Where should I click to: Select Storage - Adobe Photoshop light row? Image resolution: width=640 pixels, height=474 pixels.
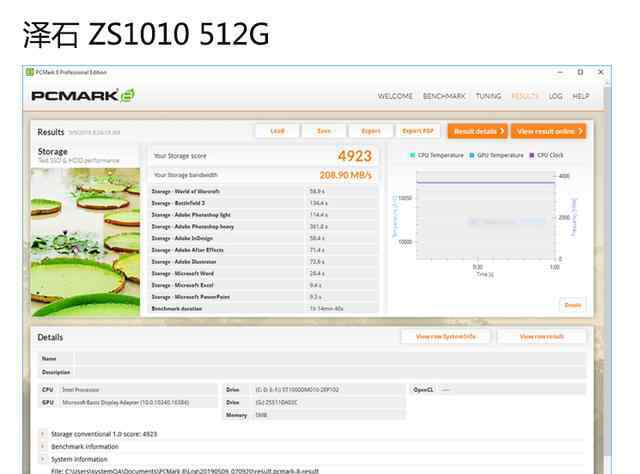click(x=264, y=215)
